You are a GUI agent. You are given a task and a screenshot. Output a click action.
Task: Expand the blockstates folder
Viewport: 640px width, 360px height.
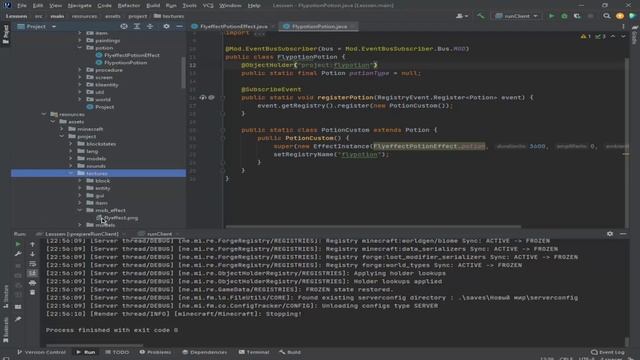click(x=71, y=144)
